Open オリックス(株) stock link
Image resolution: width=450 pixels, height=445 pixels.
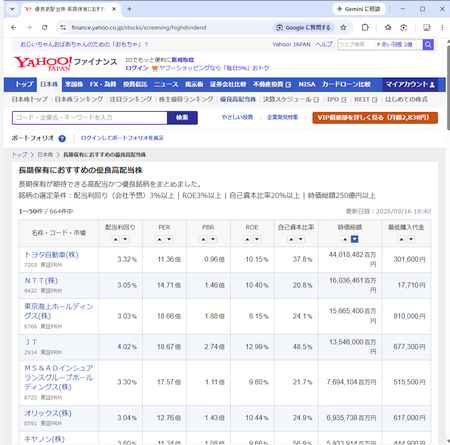pyautogui.click(x=48, y=414)
